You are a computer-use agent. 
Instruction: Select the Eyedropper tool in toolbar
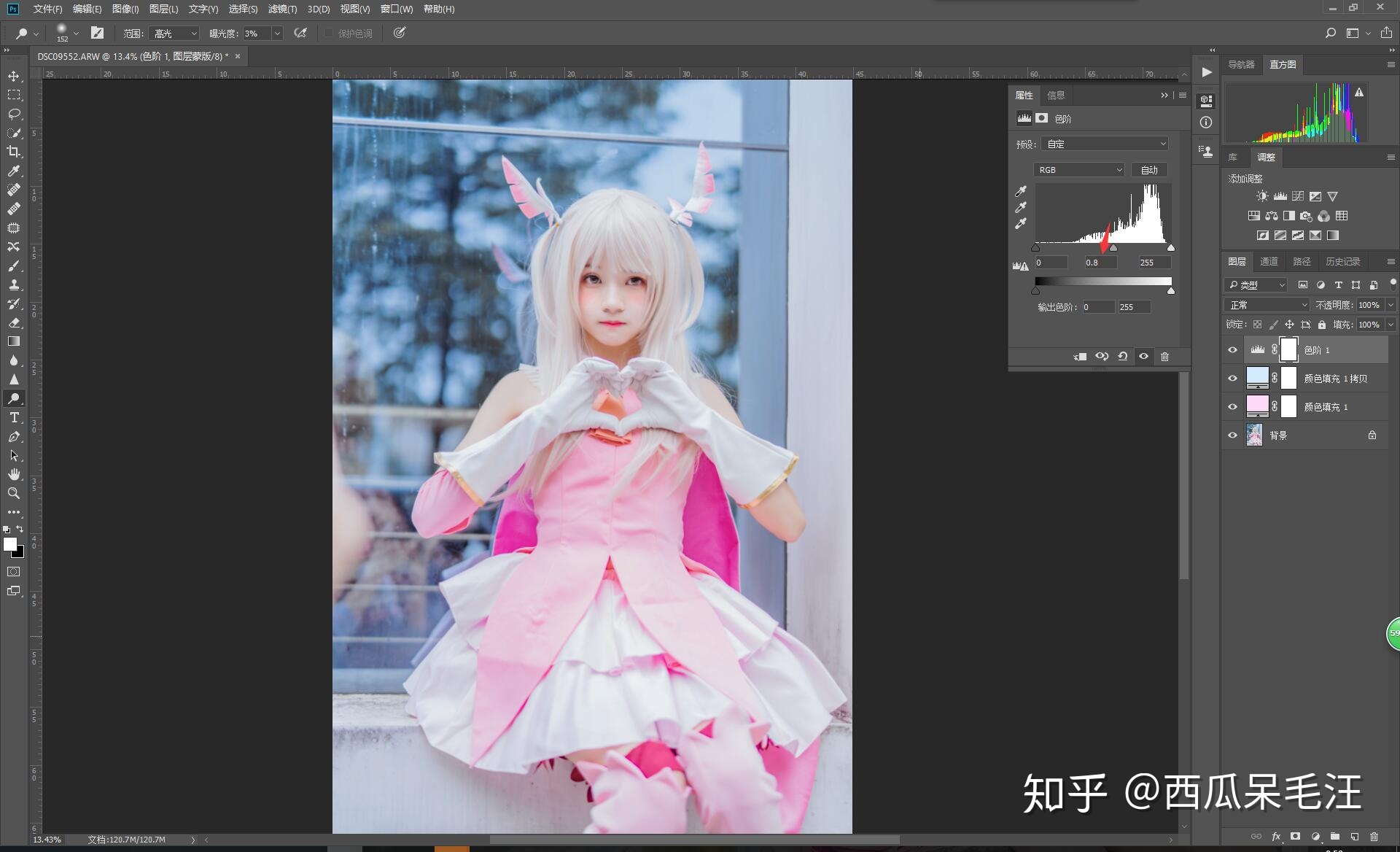[14, 171]
